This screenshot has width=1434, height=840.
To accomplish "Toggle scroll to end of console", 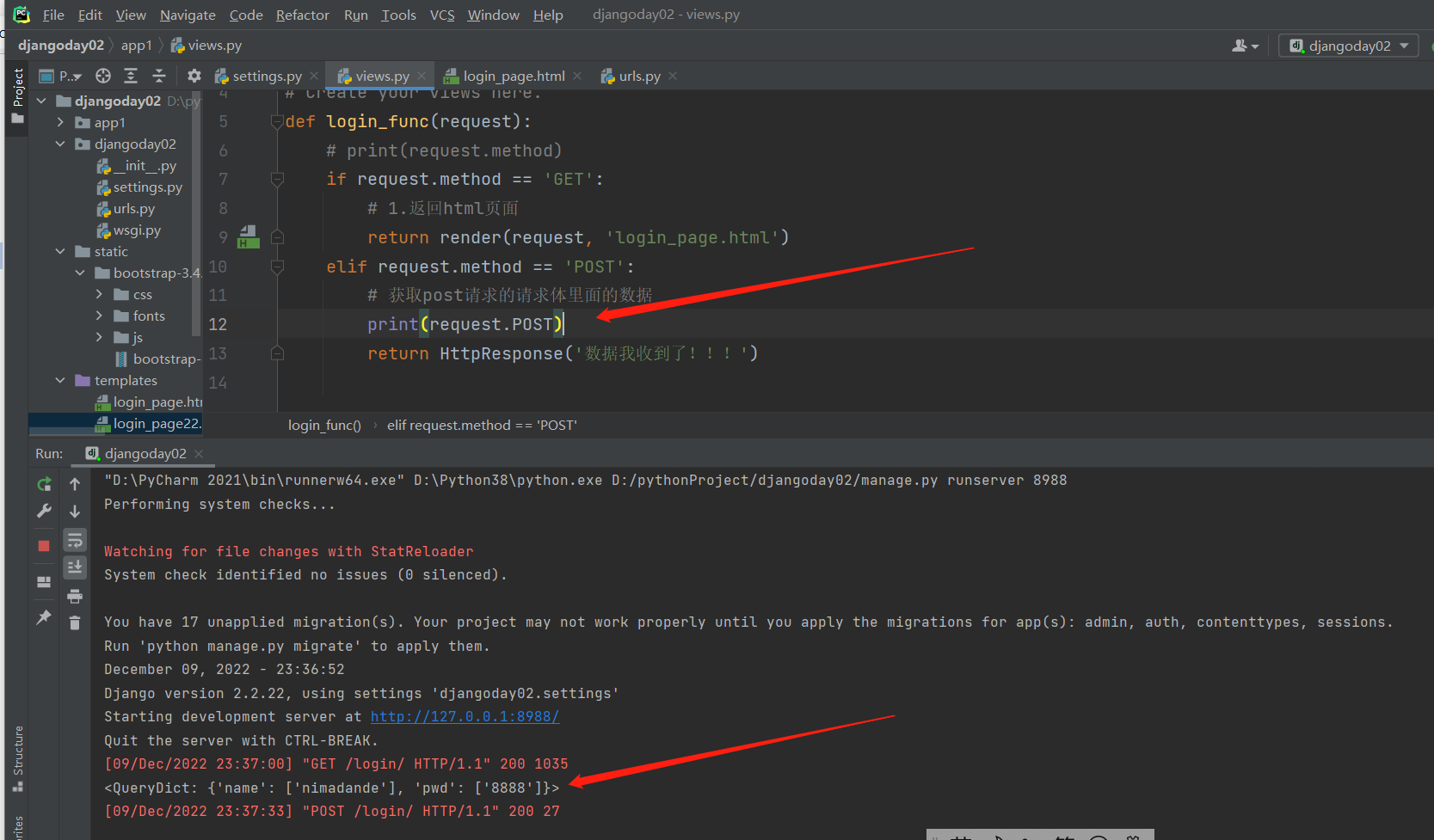I will pyautogui.click(x=75, y=567).
